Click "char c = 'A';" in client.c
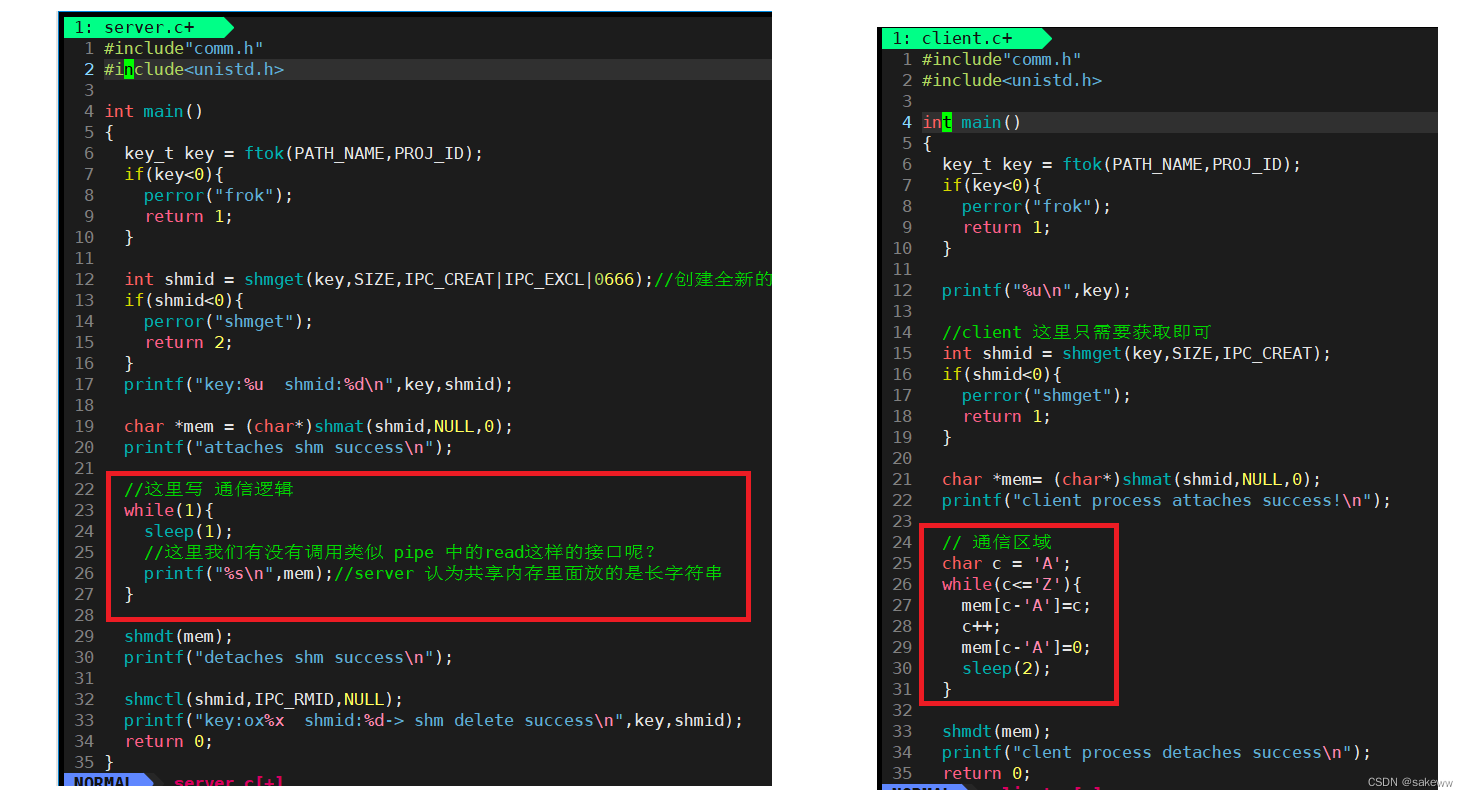The image size is (1468, 797). pos(1007,563)
